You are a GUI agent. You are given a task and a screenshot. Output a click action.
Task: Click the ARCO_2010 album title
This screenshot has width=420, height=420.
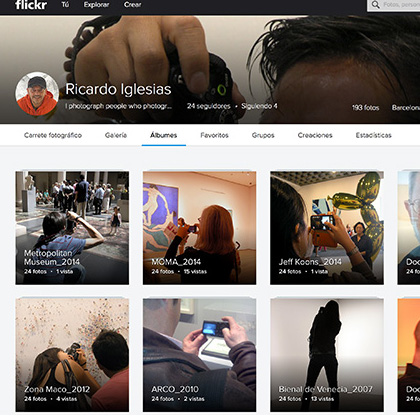coord(175,389)
